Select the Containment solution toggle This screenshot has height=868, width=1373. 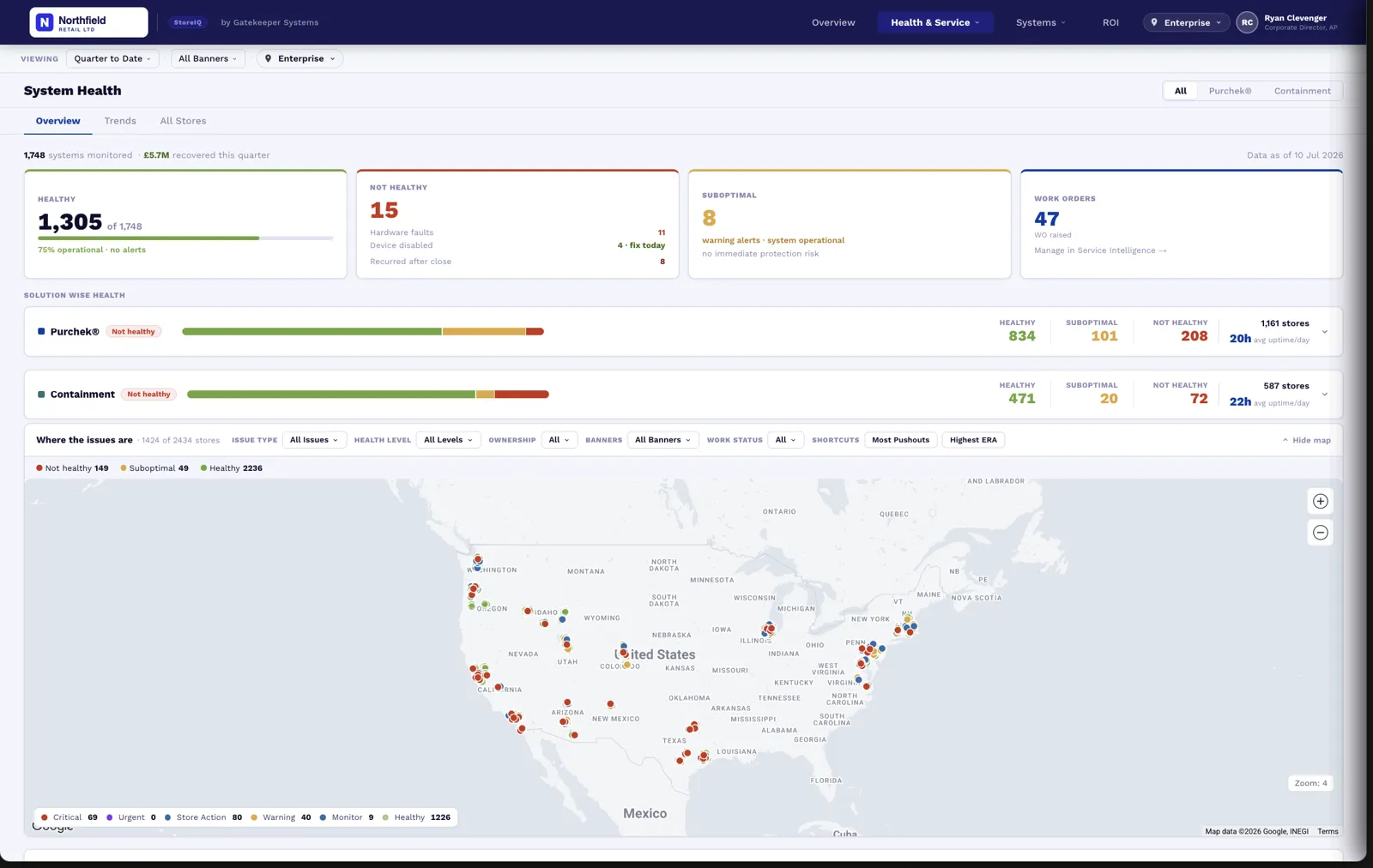1302,91
